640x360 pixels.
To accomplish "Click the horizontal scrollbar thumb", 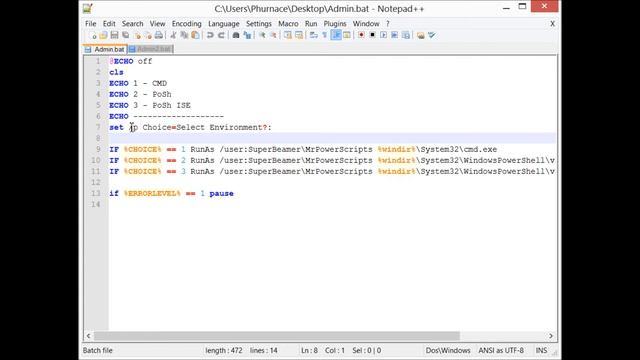I will pyautogui.click(x=277, y=336).
